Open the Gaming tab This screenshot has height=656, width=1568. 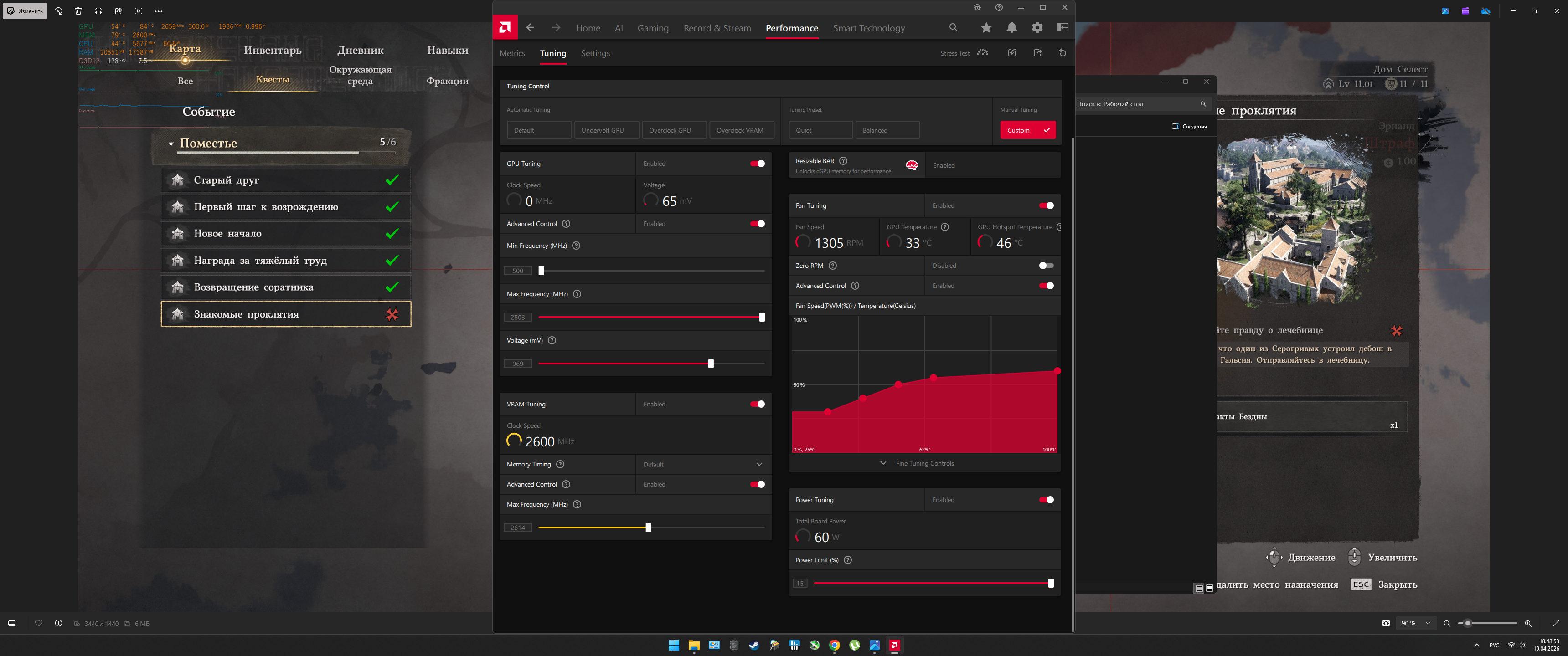pyautogui.click(x=653, y=28)
